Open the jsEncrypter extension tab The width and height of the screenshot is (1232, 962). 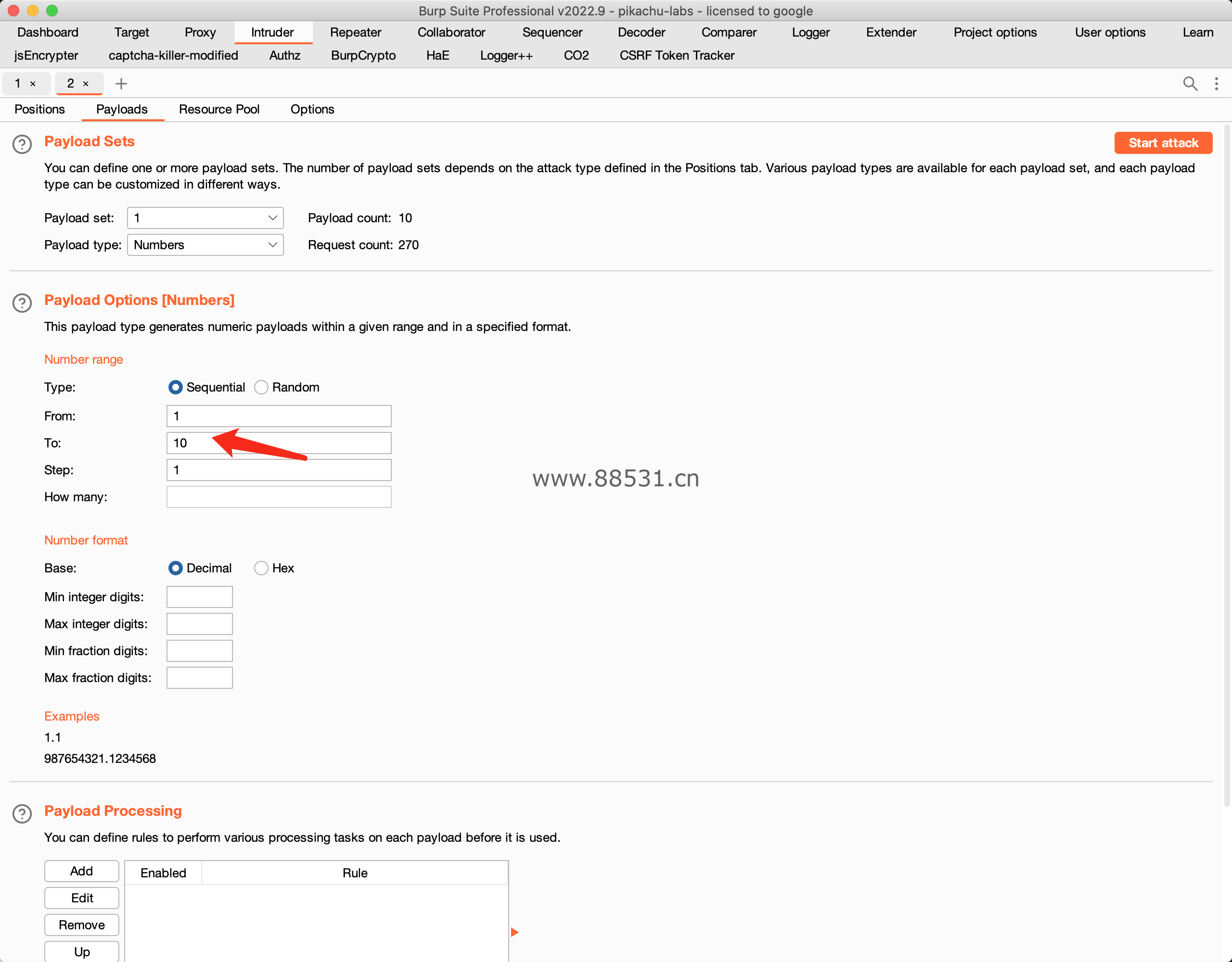pyautogui.click(x=46, y=55)
